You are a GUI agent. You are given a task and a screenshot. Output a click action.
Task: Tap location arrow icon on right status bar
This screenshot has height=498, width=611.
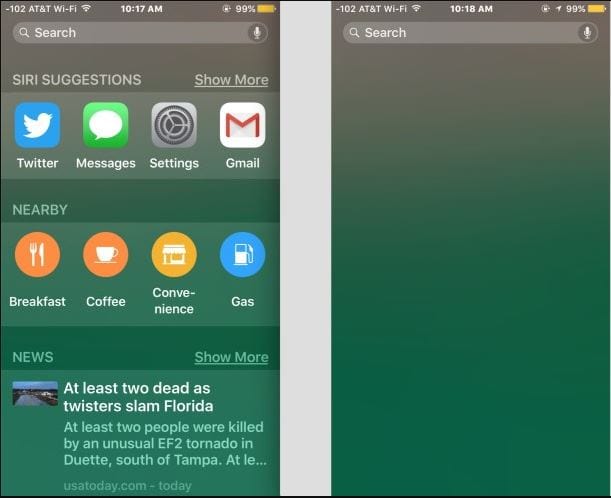tap(559, 9)
